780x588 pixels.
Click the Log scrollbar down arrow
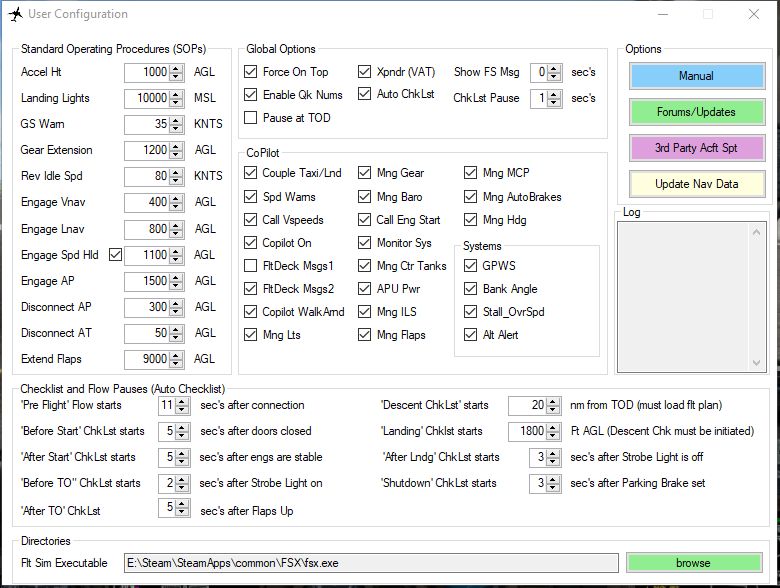756,363
